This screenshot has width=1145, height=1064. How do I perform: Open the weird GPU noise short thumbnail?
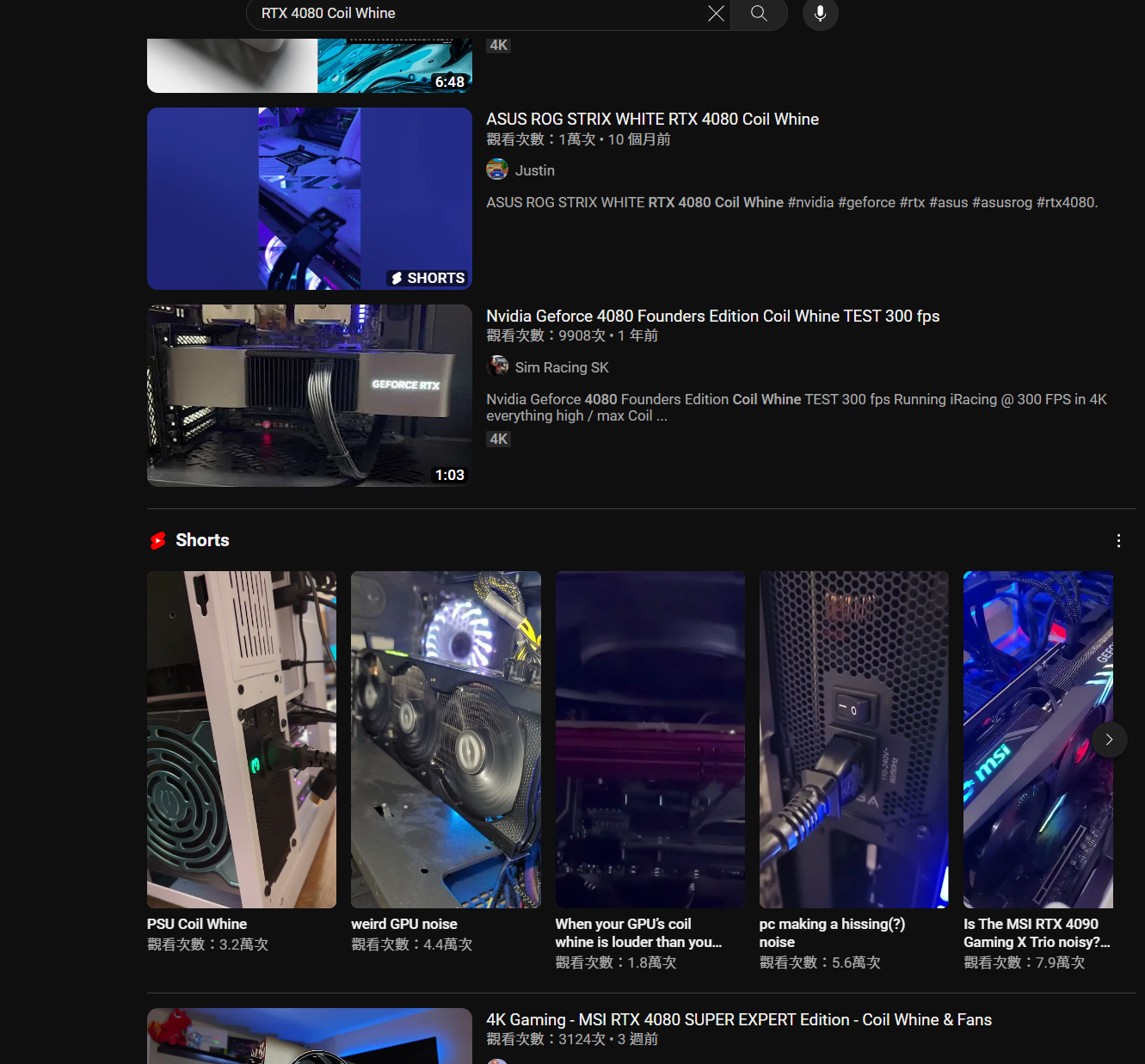[x=446, y=740]
